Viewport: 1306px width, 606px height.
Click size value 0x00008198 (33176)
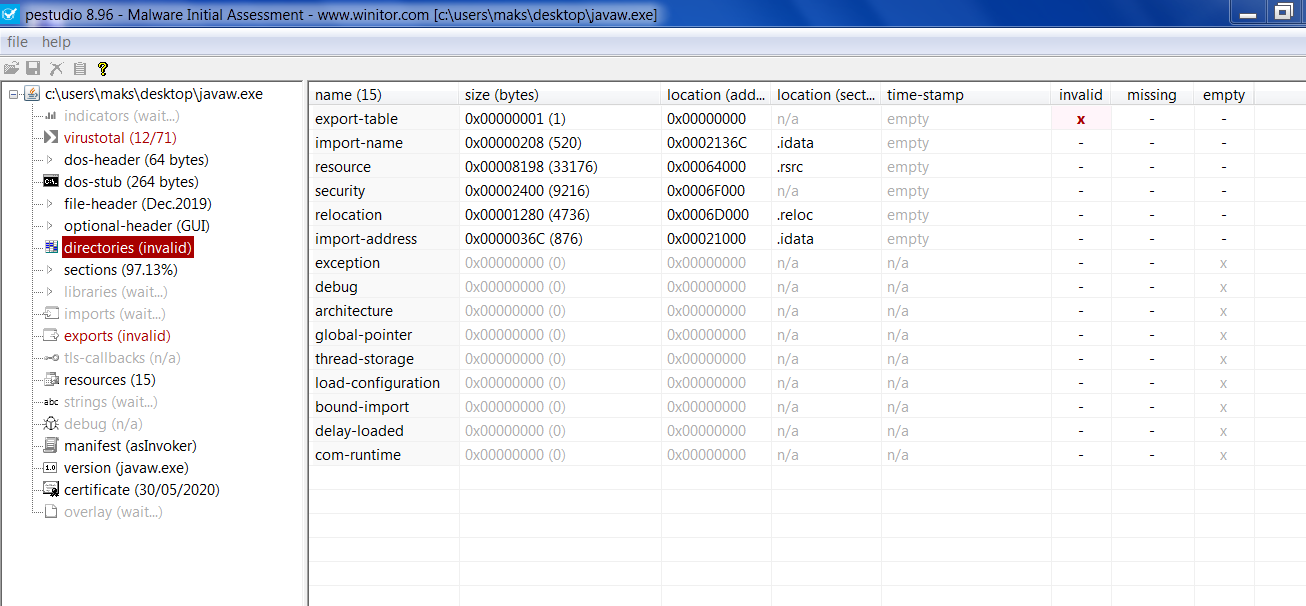pyautogui.click(x=531, y=167)
